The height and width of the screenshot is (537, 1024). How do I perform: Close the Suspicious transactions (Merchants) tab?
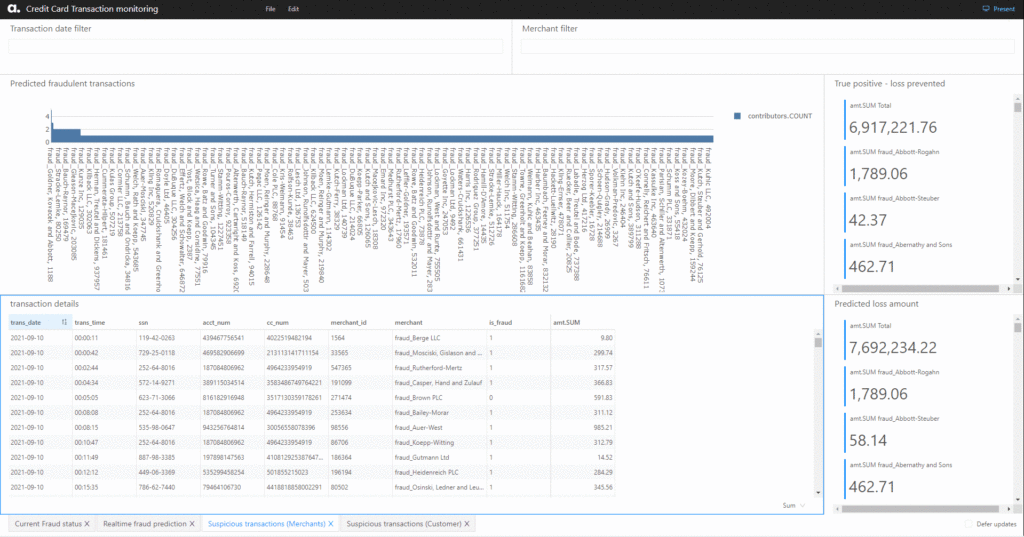coord(331,524)
